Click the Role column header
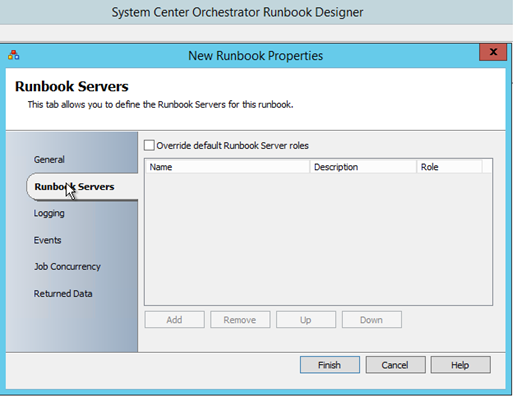The width and height of the screenshot is (517, 398). tap(449, 167)
